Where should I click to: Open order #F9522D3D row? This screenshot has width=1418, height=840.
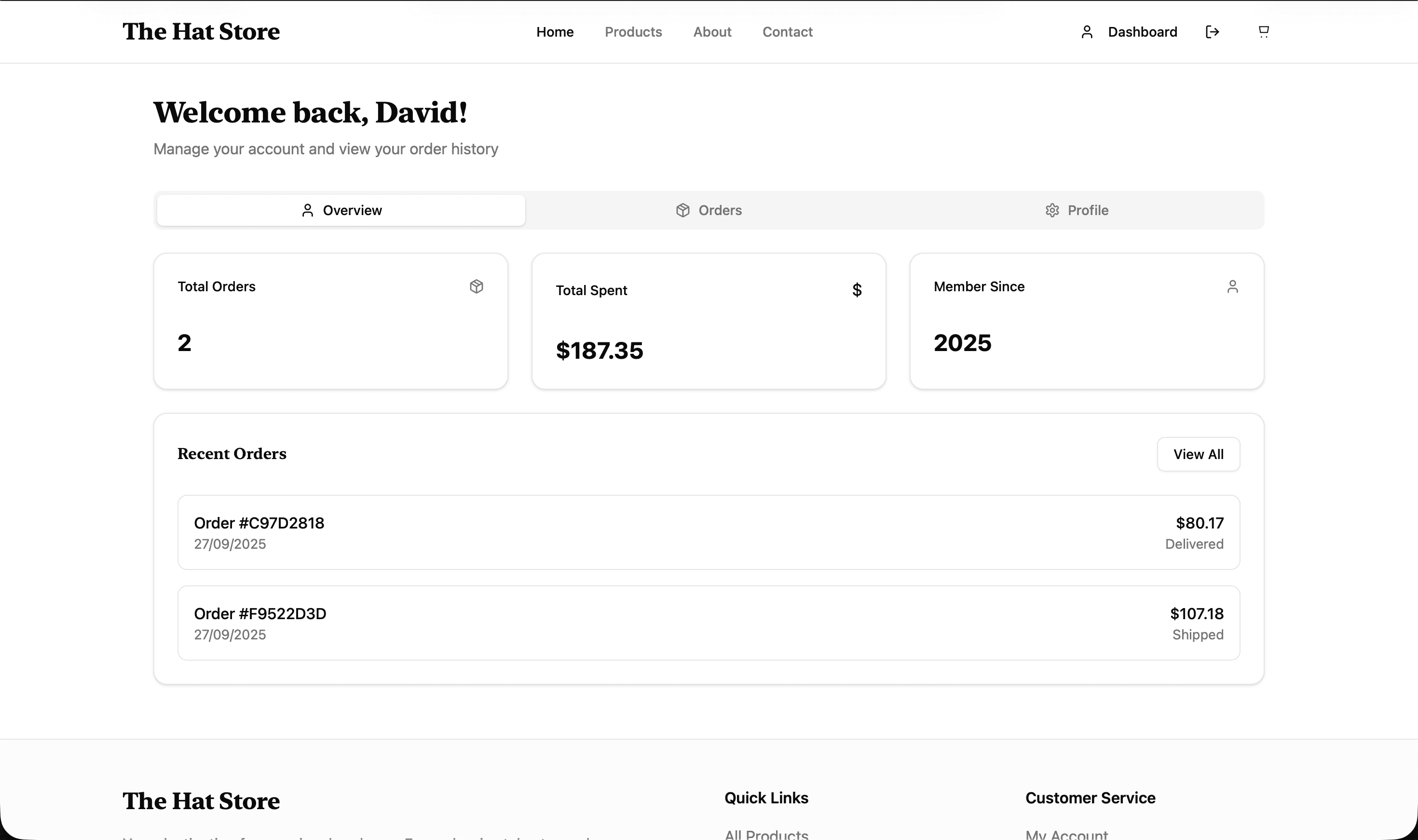(x=708, y=623)
